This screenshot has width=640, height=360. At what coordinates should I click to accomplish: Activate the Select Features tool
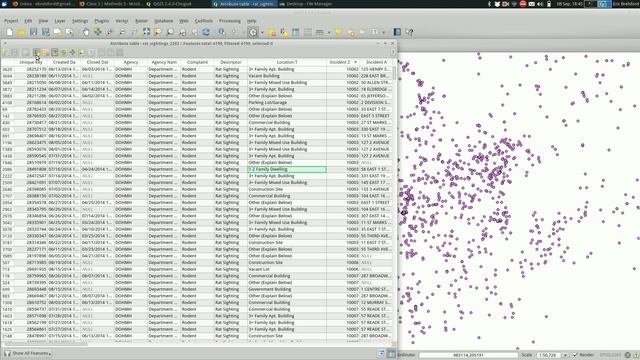tap(253, 32)
